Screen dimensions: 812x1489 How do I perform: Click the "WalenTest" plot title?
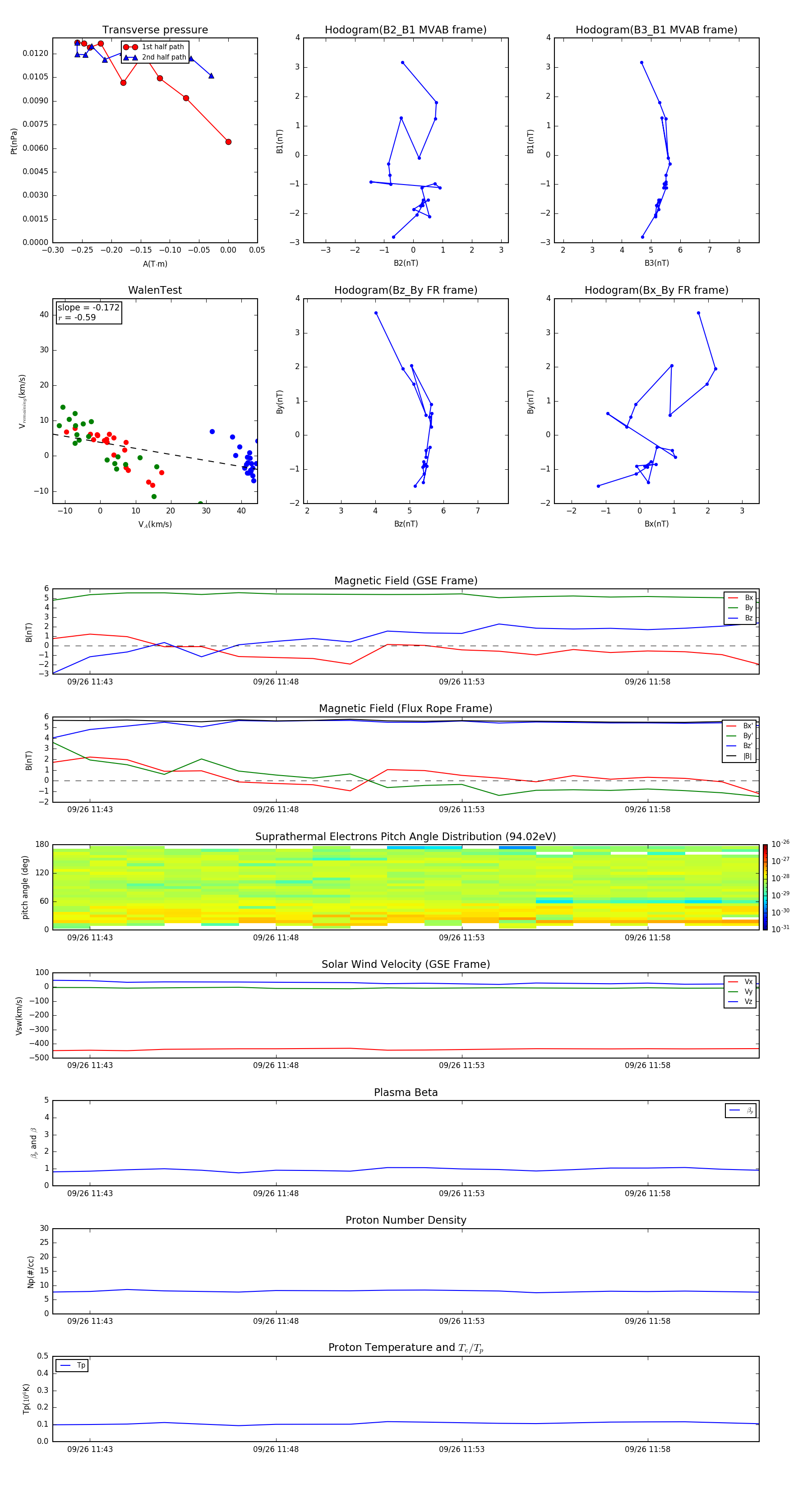click(155, 290)
